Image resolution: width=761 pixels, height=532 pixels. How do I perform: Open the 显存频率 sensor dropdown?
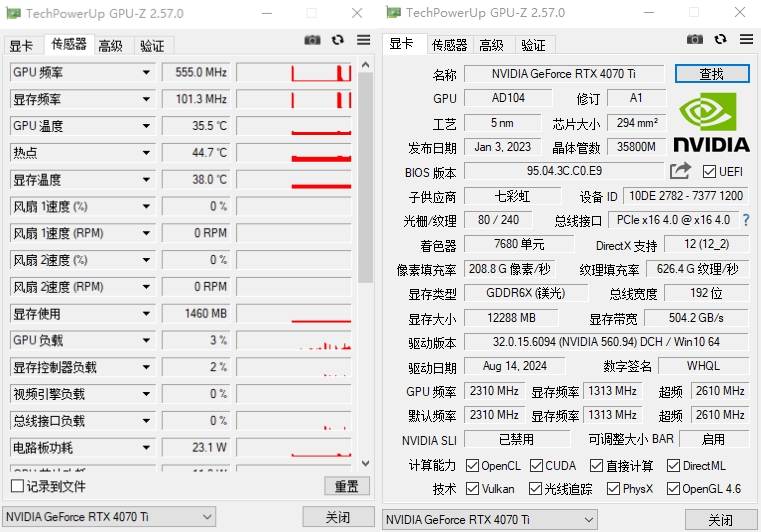pyautogui.click(x=146, y=99)
